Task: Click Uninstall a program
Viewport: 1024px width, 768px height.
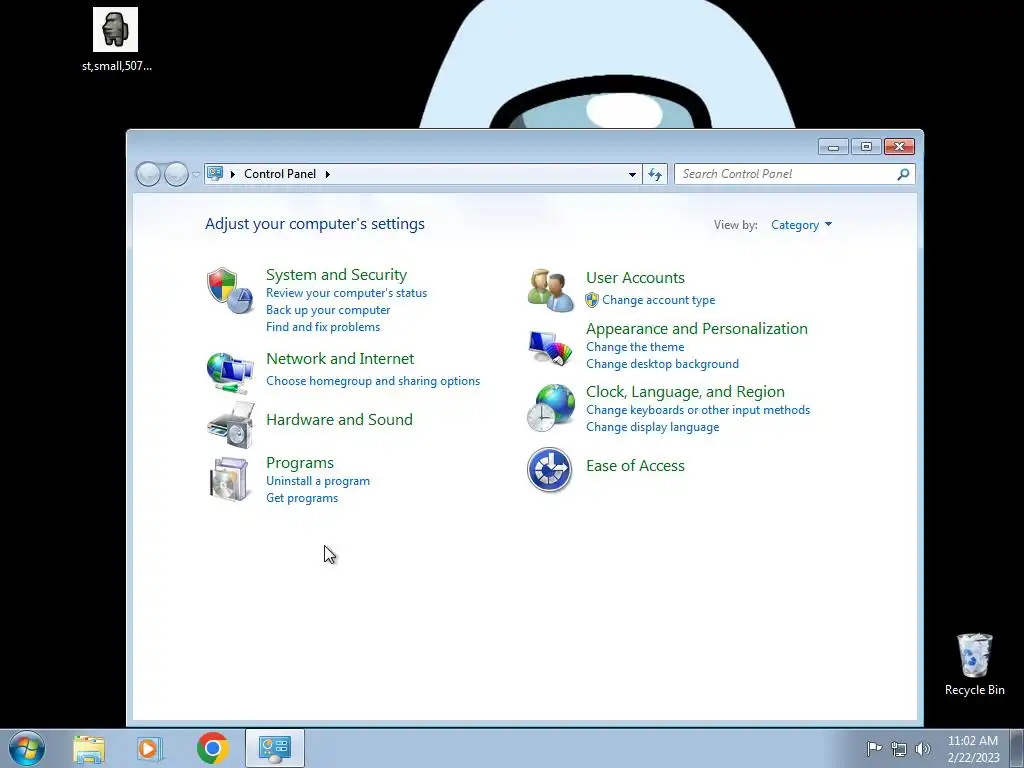Action: click(317, 481)
